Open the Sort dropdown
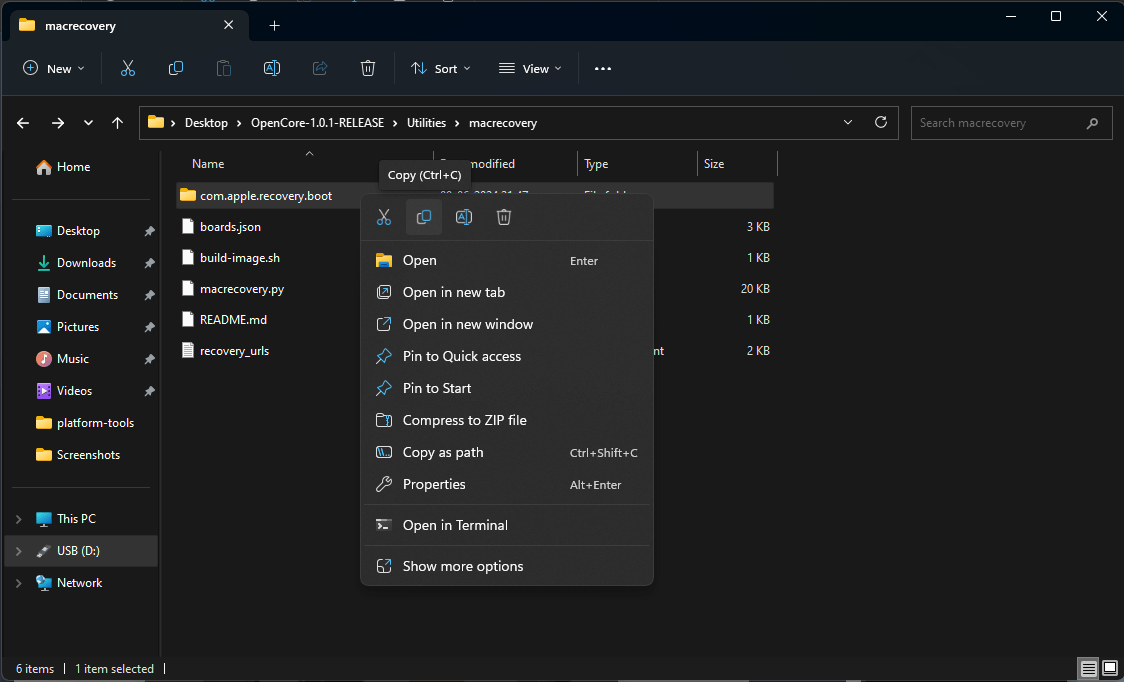1124x682 pixels. [x=440, y=68]
